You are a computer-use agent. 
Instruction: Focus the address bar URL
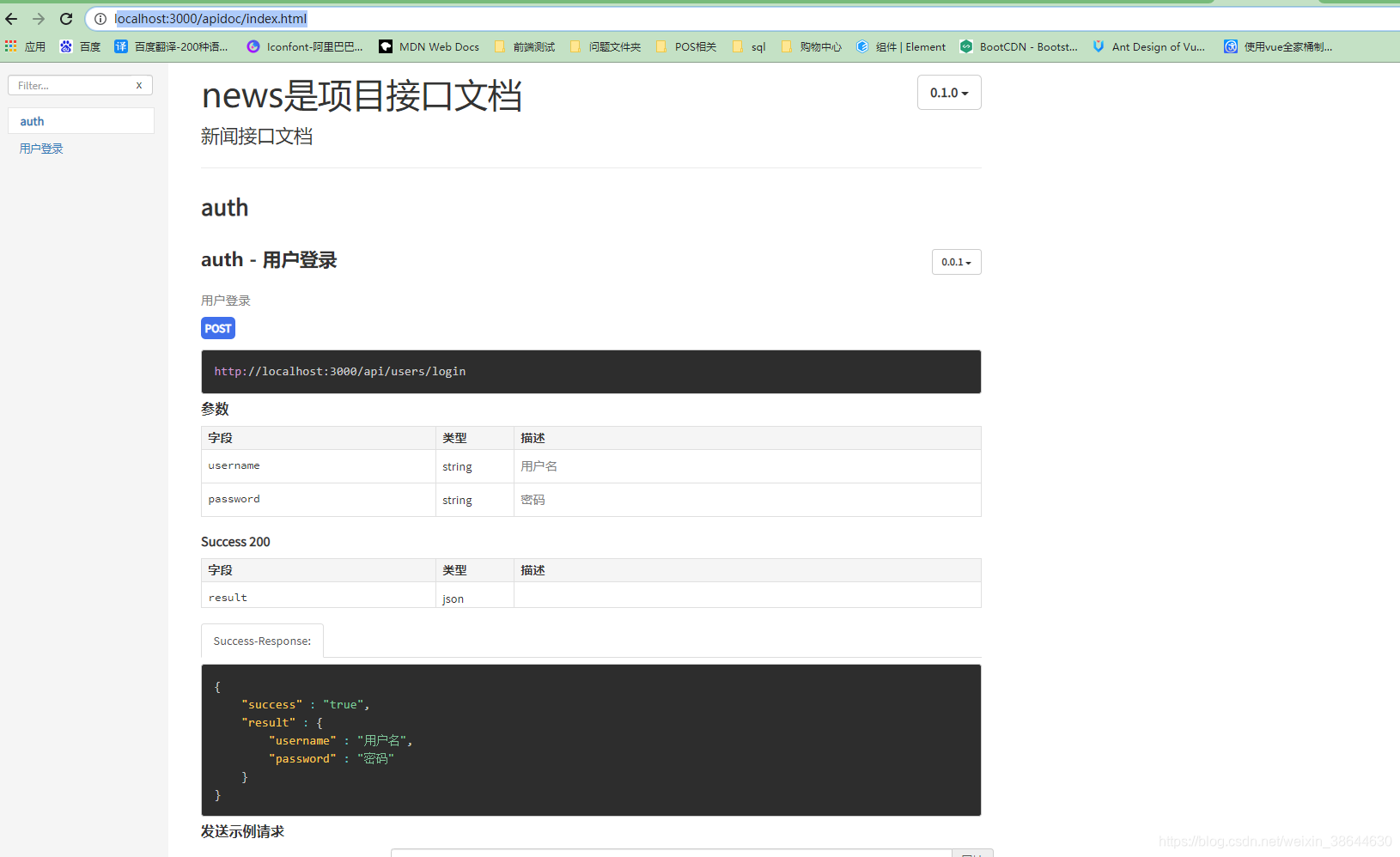click(x=210, y=19)
